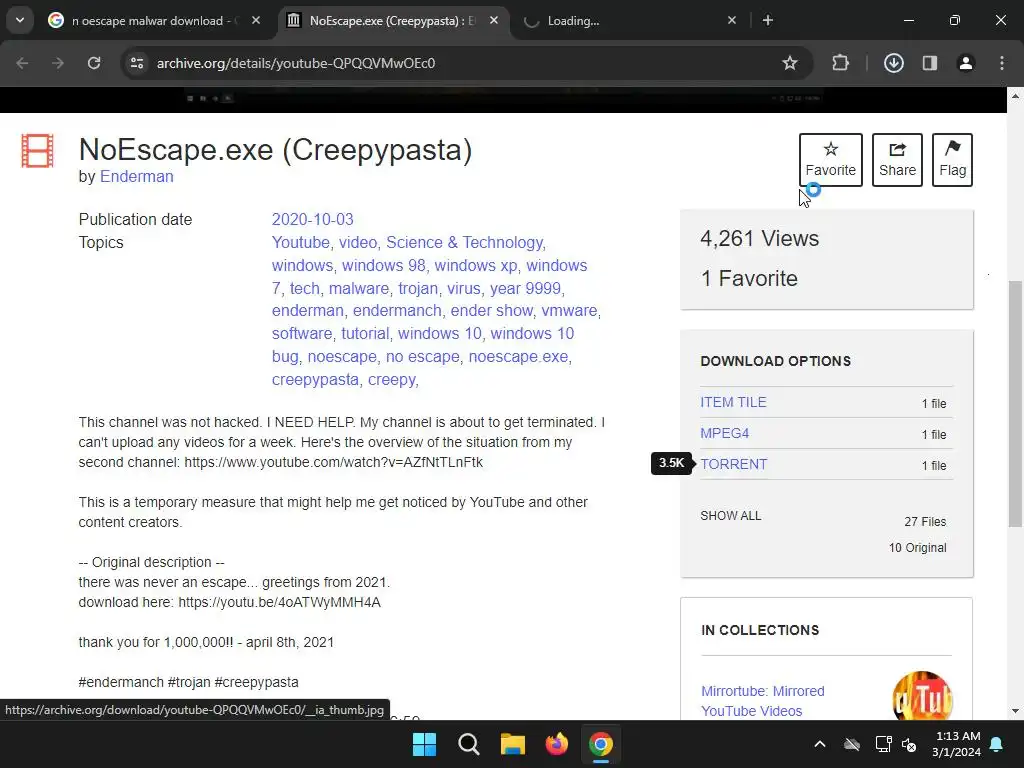The height and width of the screenshot is (768, 1024).
Task: Flag this archive item
Action: pos(952,160)
